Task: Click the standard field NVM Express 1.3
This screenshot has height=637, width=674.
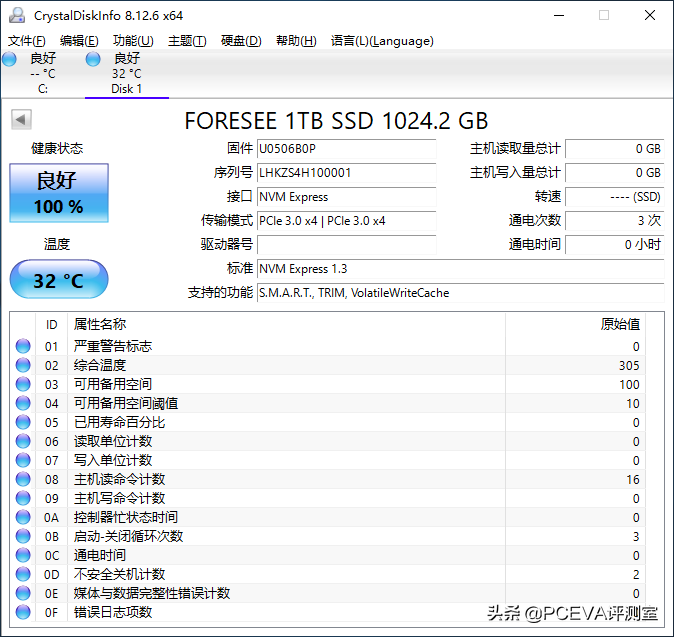Action: coord(461,269)
